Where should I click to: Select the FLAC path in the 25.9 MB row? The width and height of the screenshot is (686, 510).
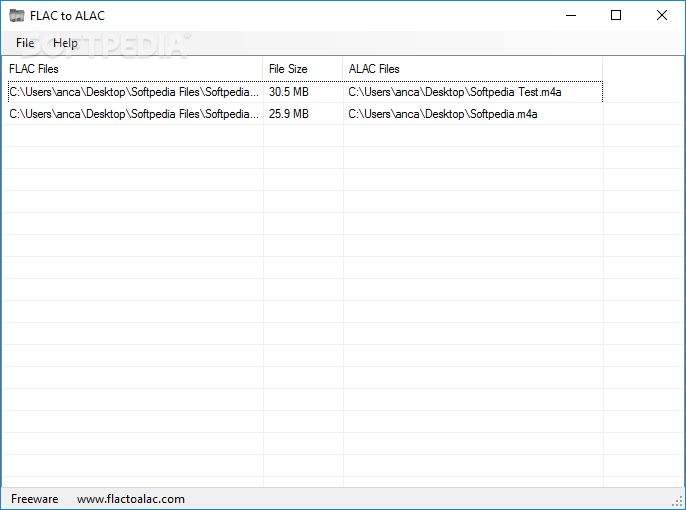coord(134,114)
